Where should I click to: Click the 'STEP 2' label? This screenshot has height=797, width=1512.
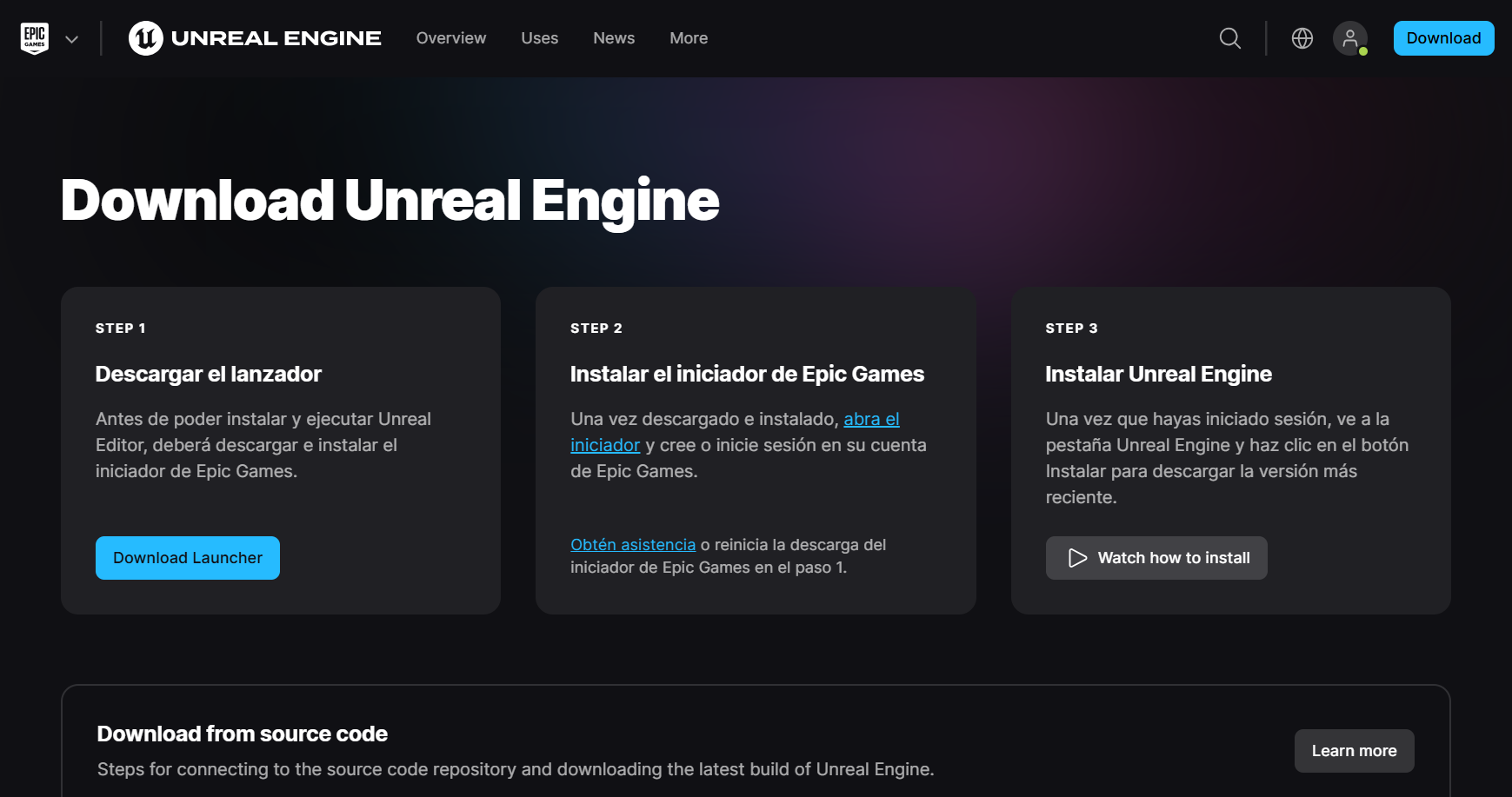click(x=596, y=329)
